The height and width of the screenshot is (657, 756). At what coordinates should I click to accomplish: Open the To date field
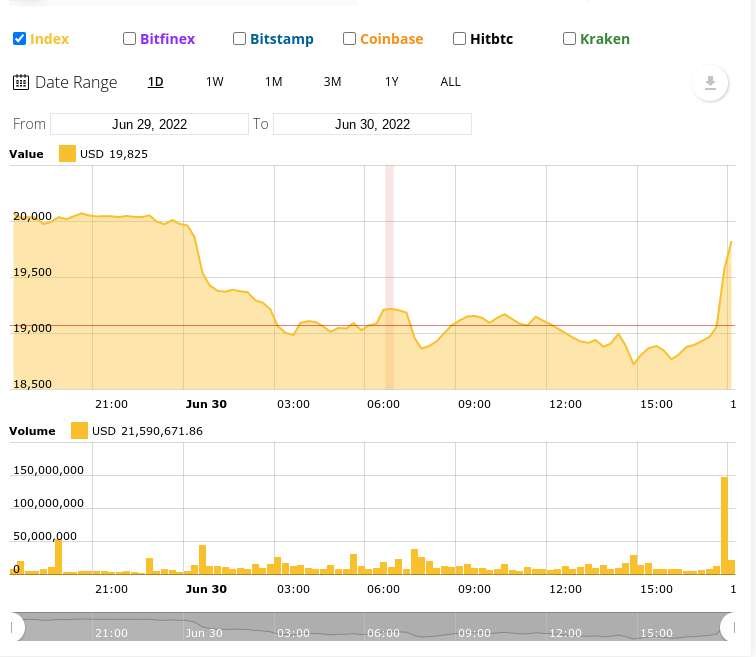click(372, 124)
